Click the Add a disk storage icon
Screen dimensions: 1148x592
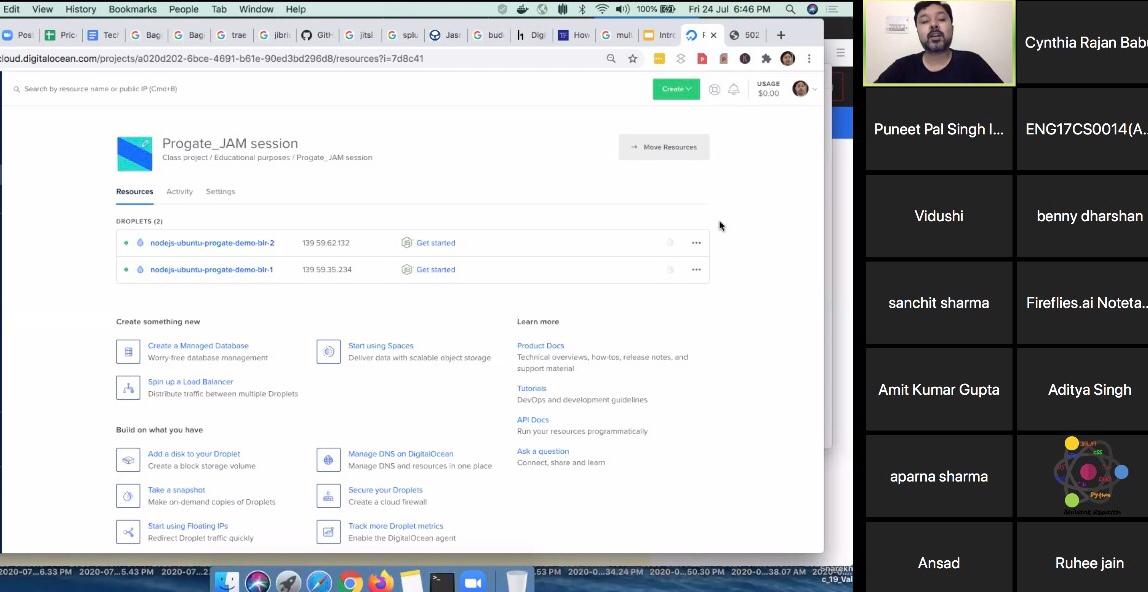pos(127,459)
